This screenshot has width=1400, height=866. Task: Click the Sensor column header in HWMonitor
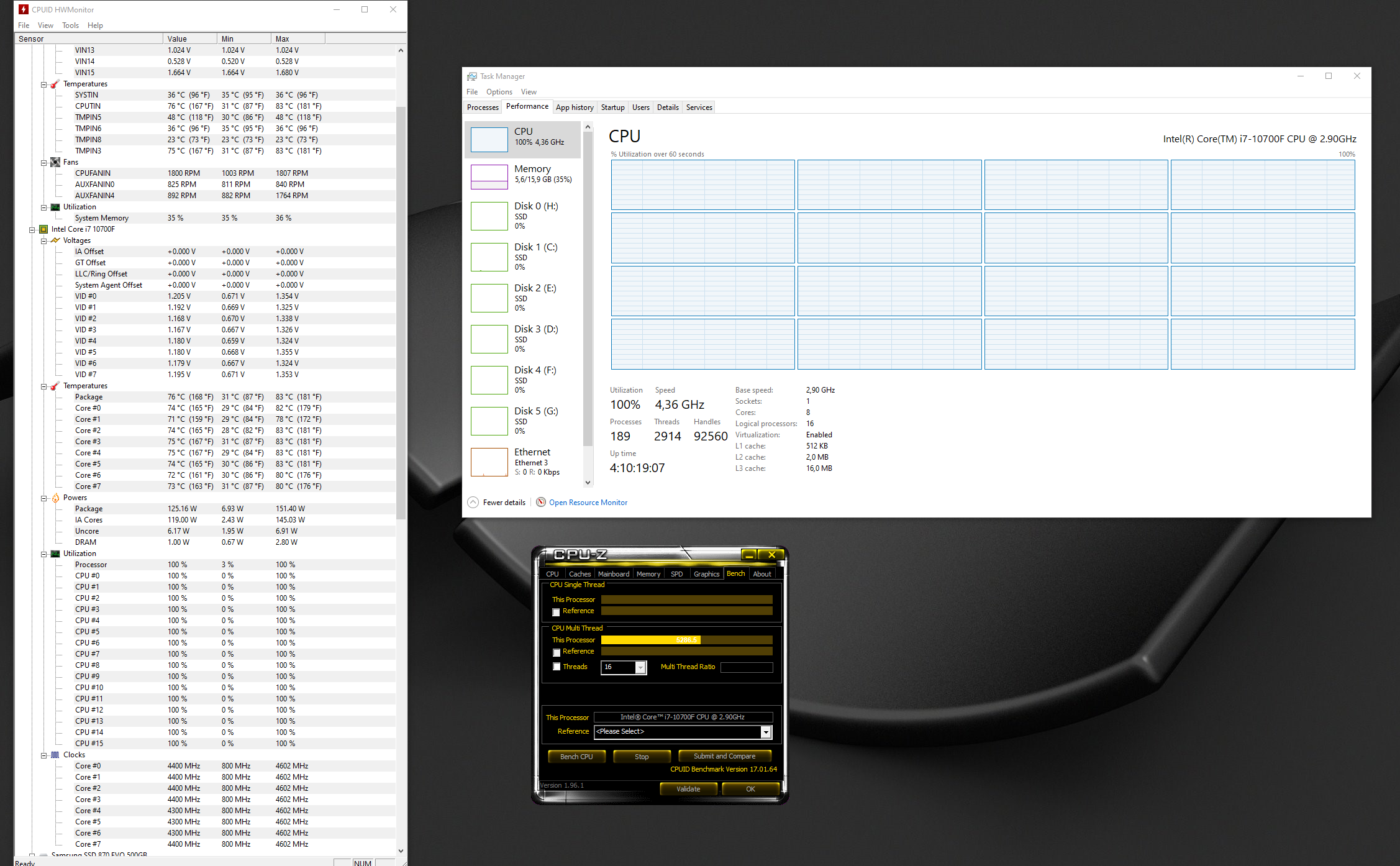click(x=88, y=39)
